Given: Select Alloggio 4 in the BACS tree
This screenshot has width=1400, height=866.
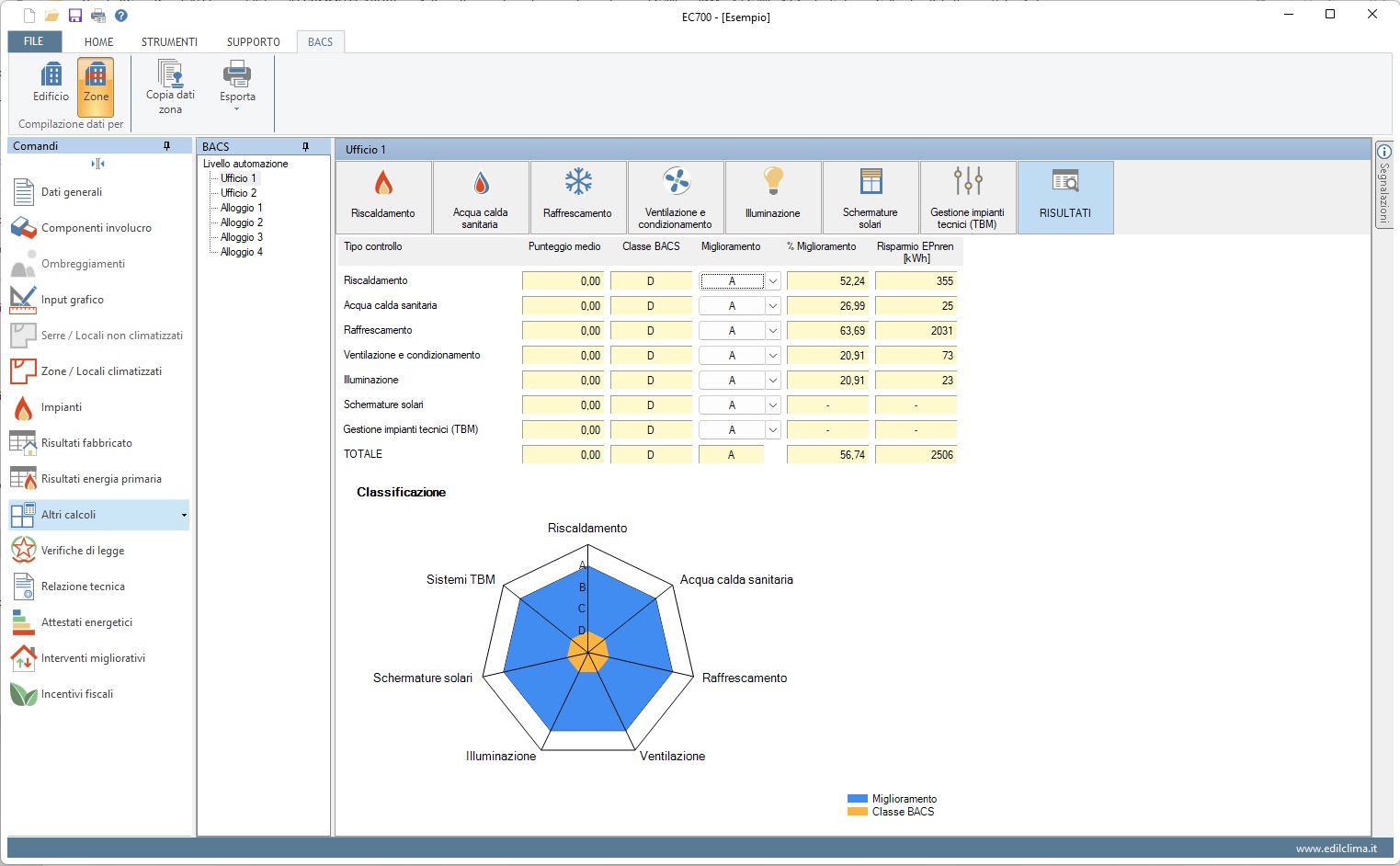Looking at the screenshot, I should click(242, 252).
